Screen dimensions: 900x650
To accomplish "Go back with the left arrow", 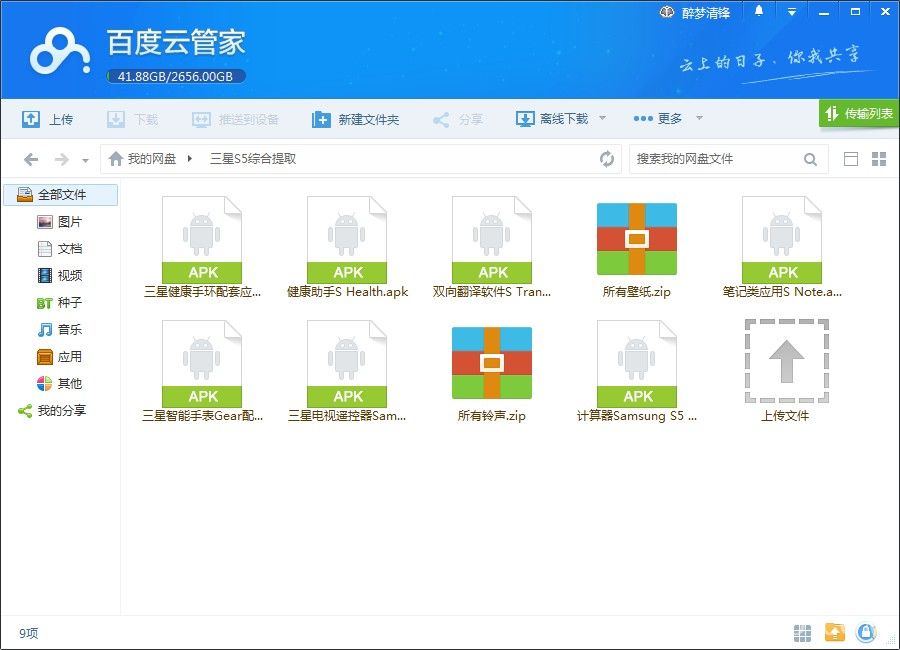I will click(x=31, y=159).
